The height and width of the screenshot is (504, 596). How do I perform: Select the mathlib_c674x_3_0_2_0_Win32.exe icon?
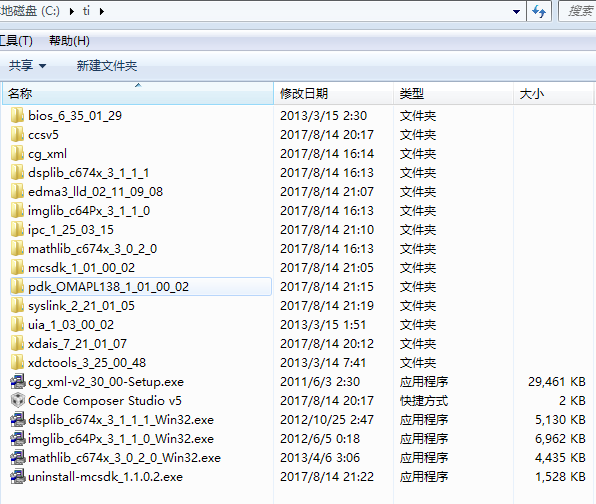(17, 457)
